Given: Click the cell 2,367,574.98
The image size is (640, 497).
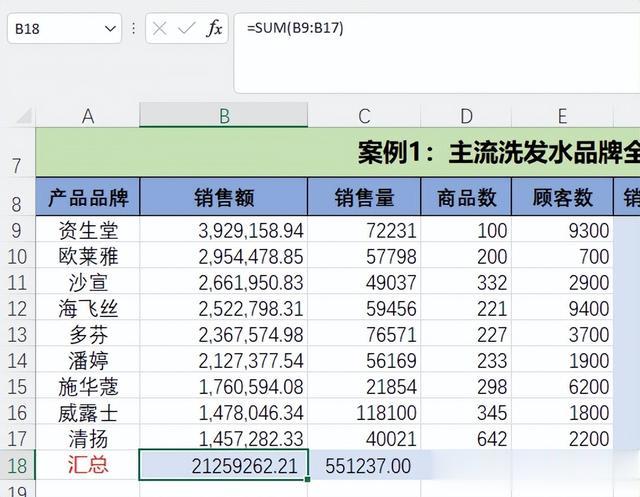Looking at the screenshot, I should pyautogui.click(x=224, y=333).
